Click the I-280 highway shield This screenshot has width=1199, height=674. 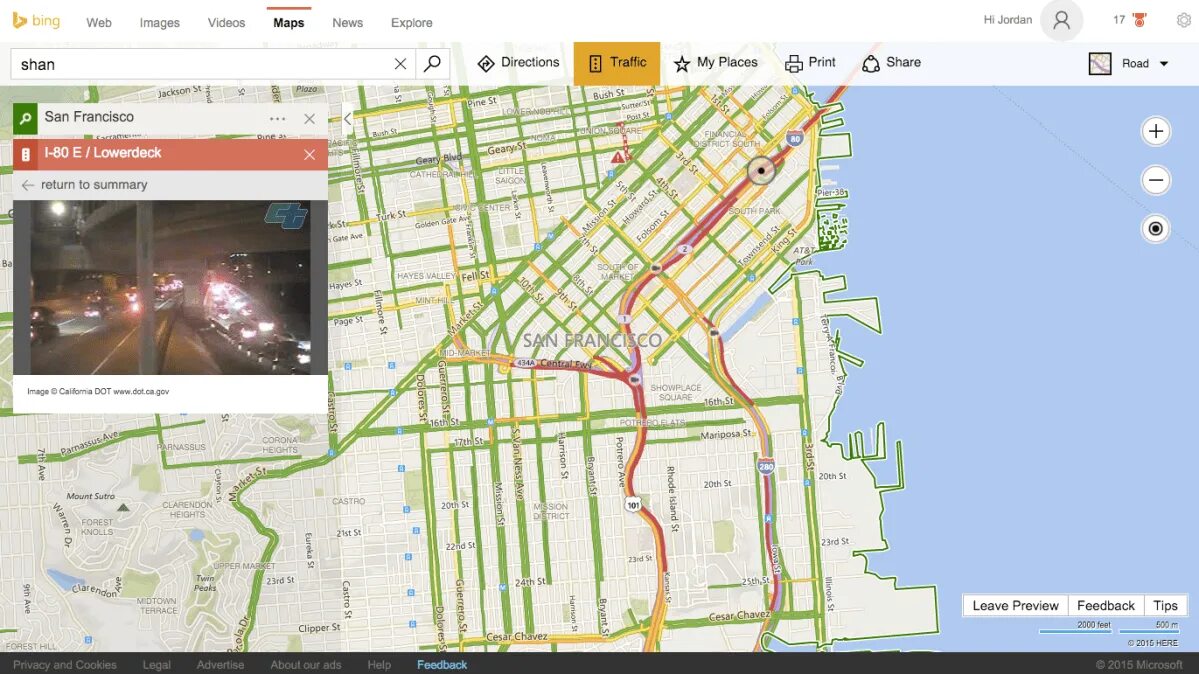[x=766, y=466]
